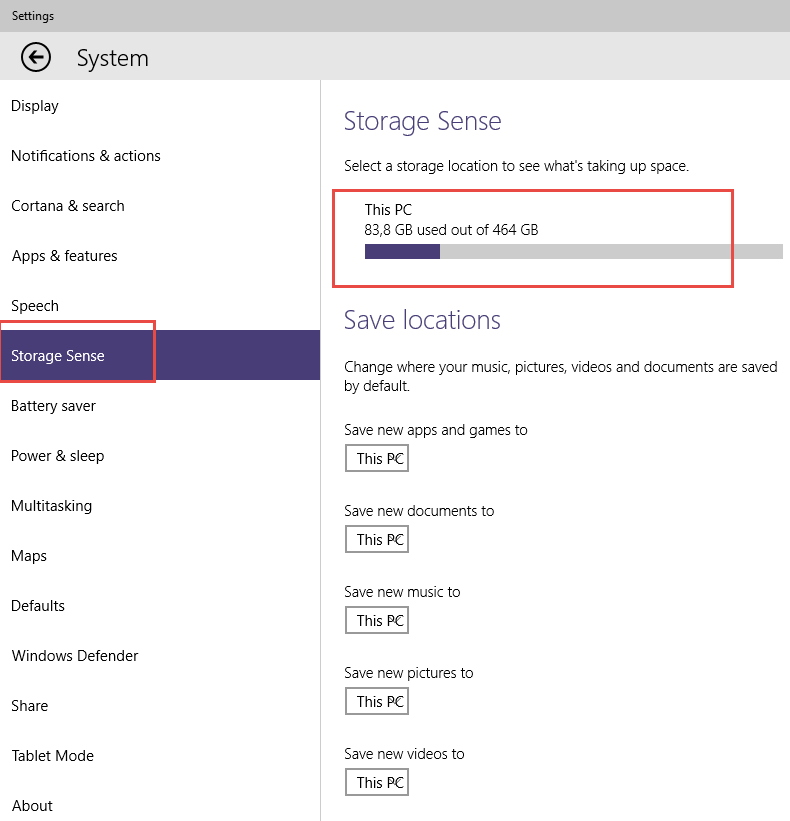Open Battery saver settings
The width and height of the screenshot is (790, 821).
54,406
